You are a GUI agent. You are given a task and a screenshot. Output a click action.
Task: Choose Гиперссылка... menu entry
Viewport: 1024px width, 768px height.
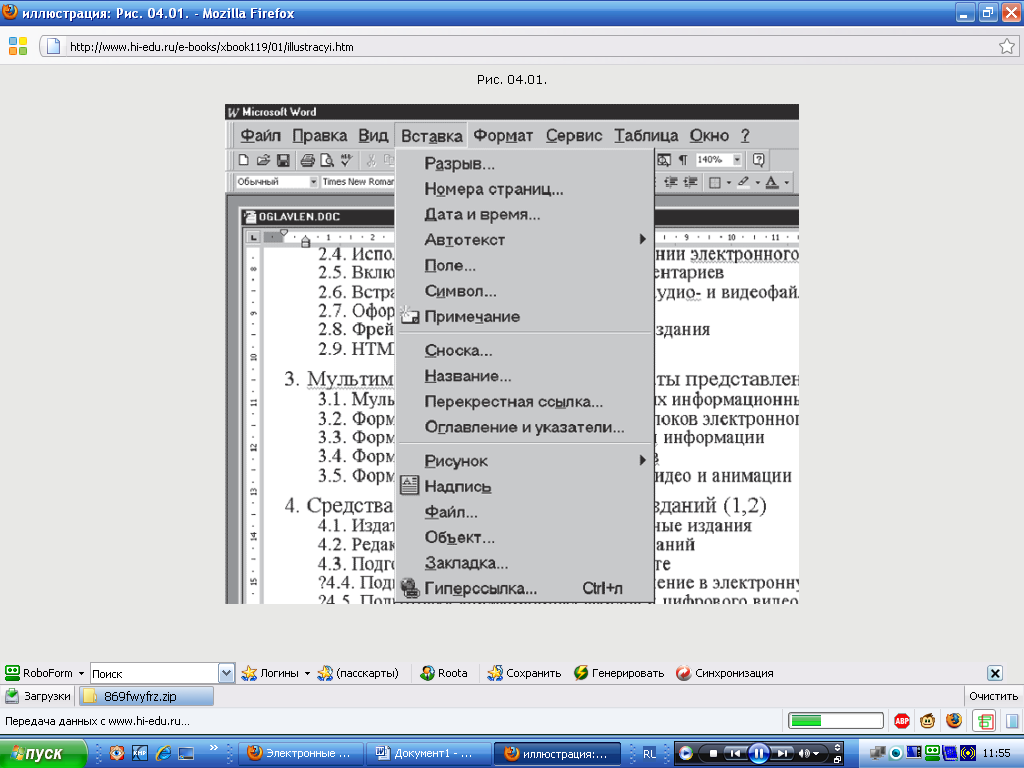pyautogui.click(x=525, y=588)
